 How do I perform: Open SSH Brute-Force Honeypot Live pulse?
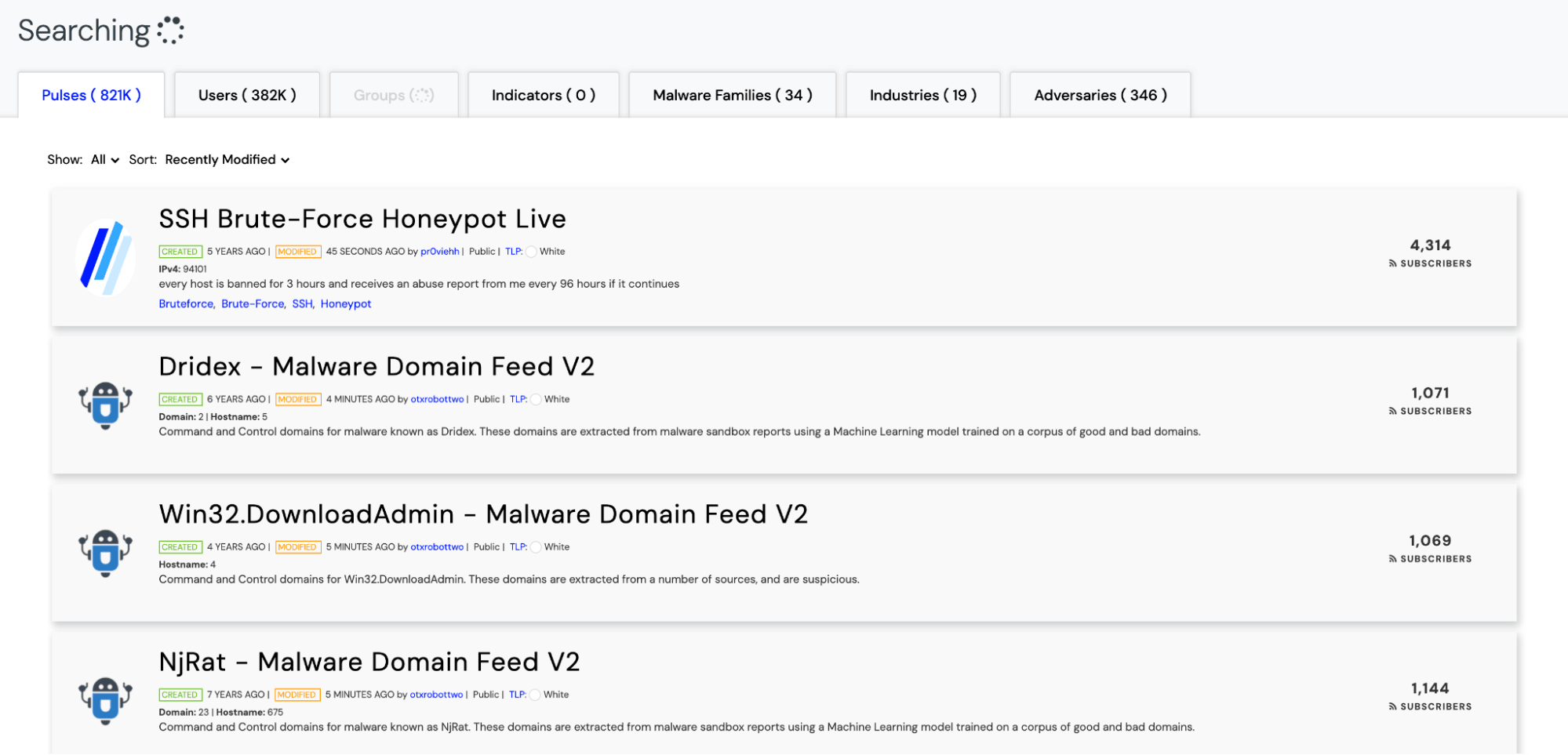[x=362, y=219]
